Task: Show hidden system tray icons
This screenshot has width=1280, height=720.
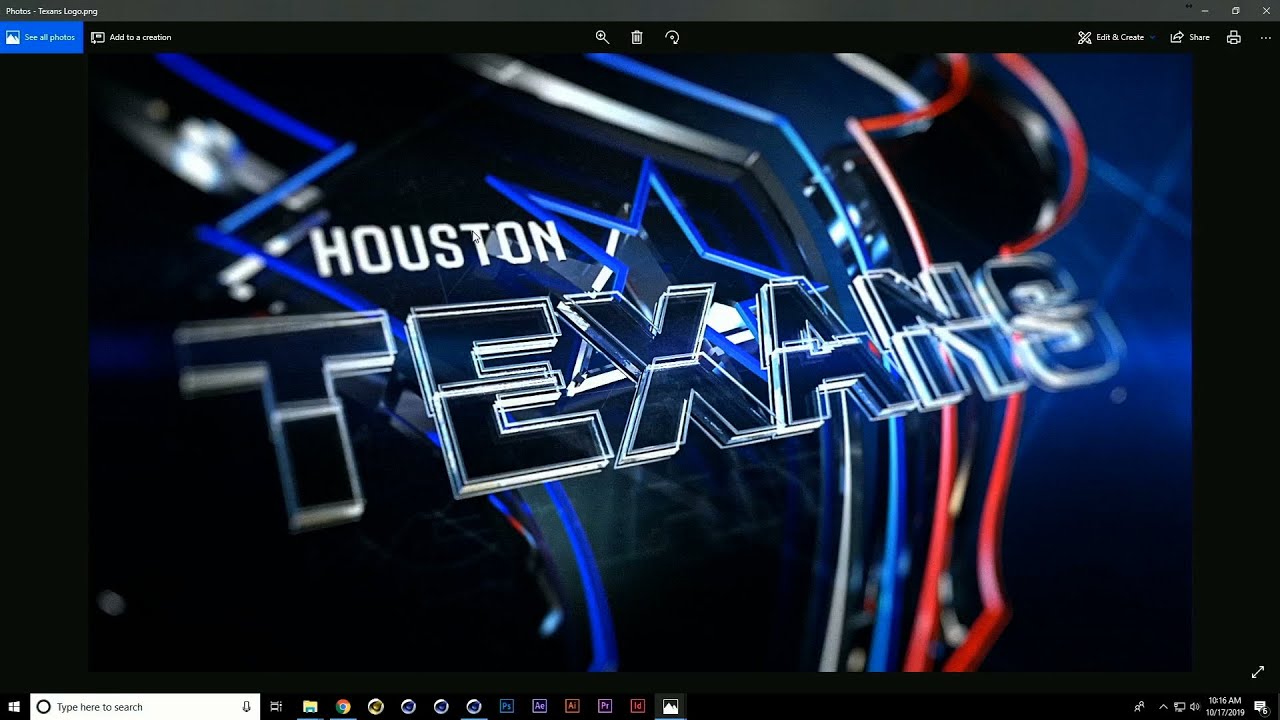Action: tap(1163, 706)
